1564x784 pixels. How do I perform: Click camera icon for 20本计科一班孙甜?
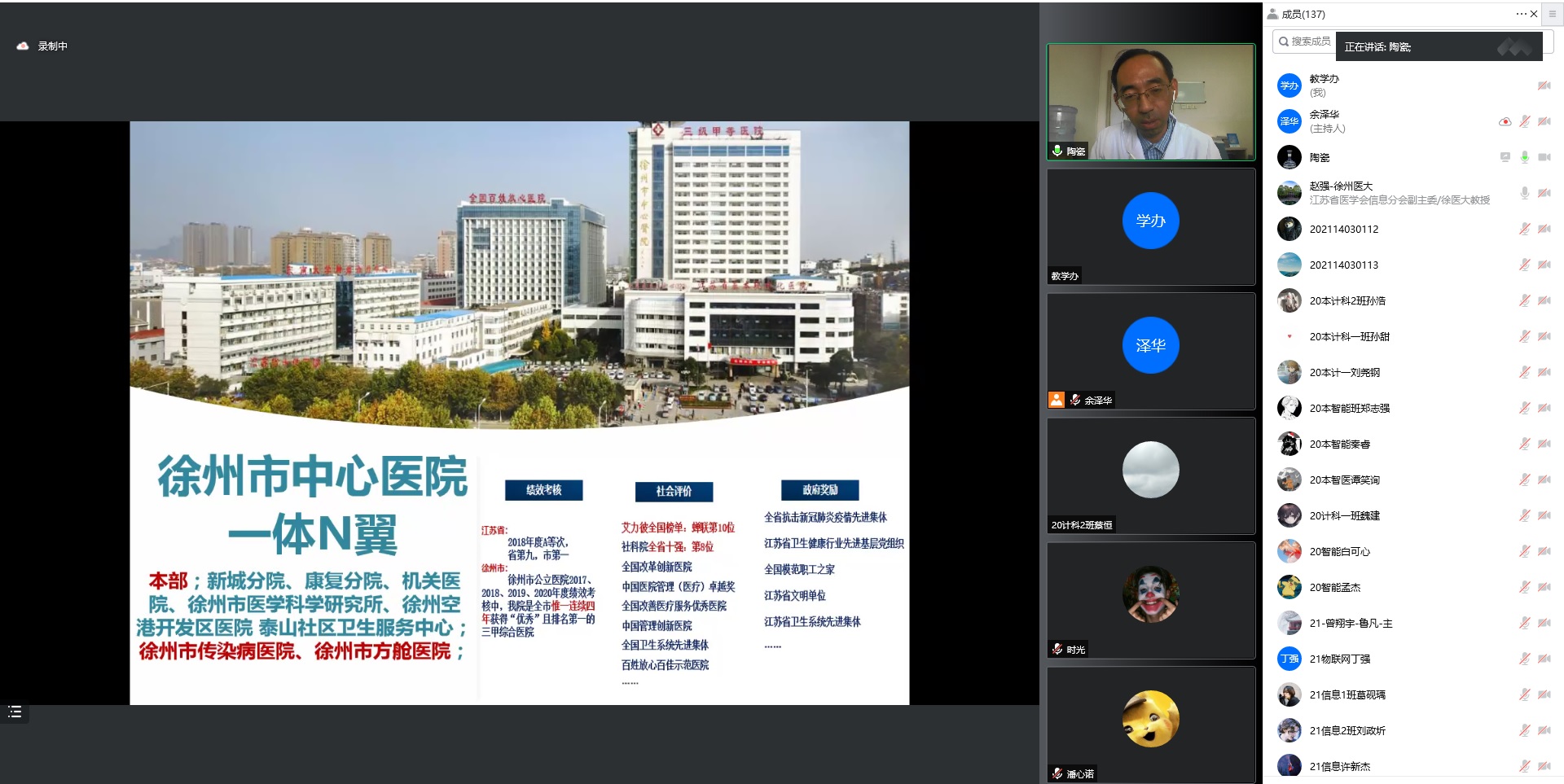point(1544,336)
